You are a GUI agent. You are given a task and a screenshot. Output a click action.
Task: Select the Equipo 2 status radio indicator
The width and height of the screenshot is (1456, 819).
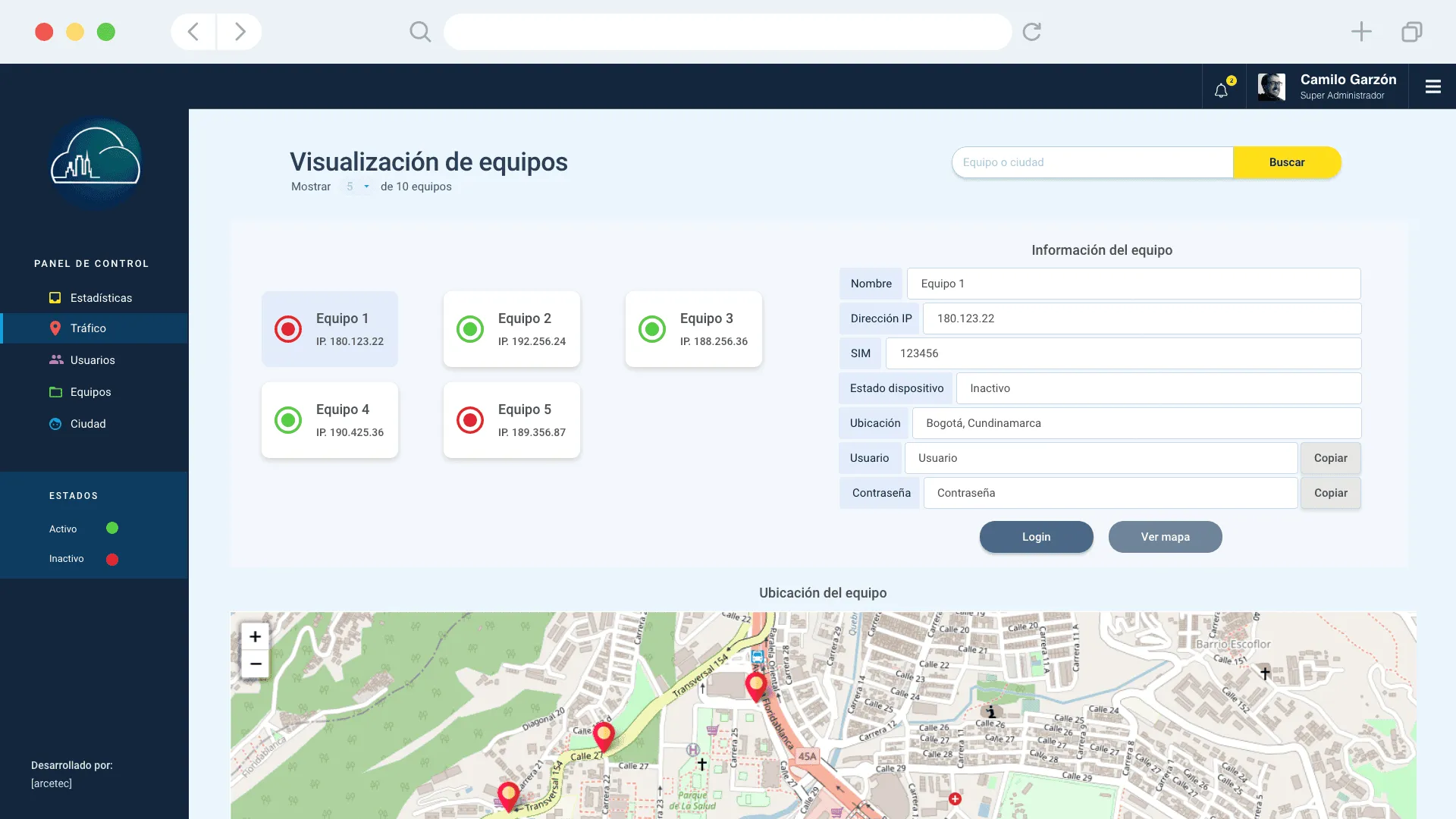coord(470,329)
